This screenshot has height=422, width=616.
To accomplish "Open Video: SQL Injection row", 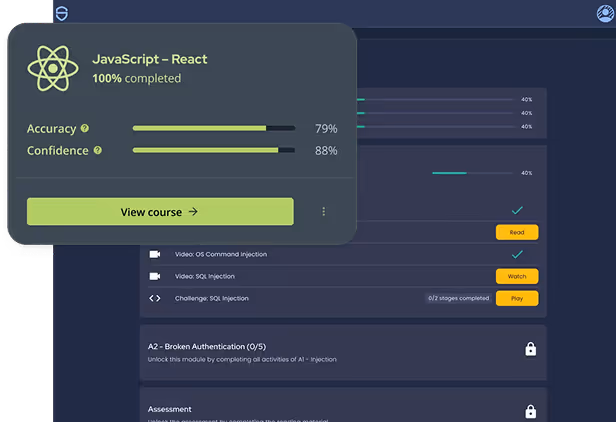I will click(343, 276).
